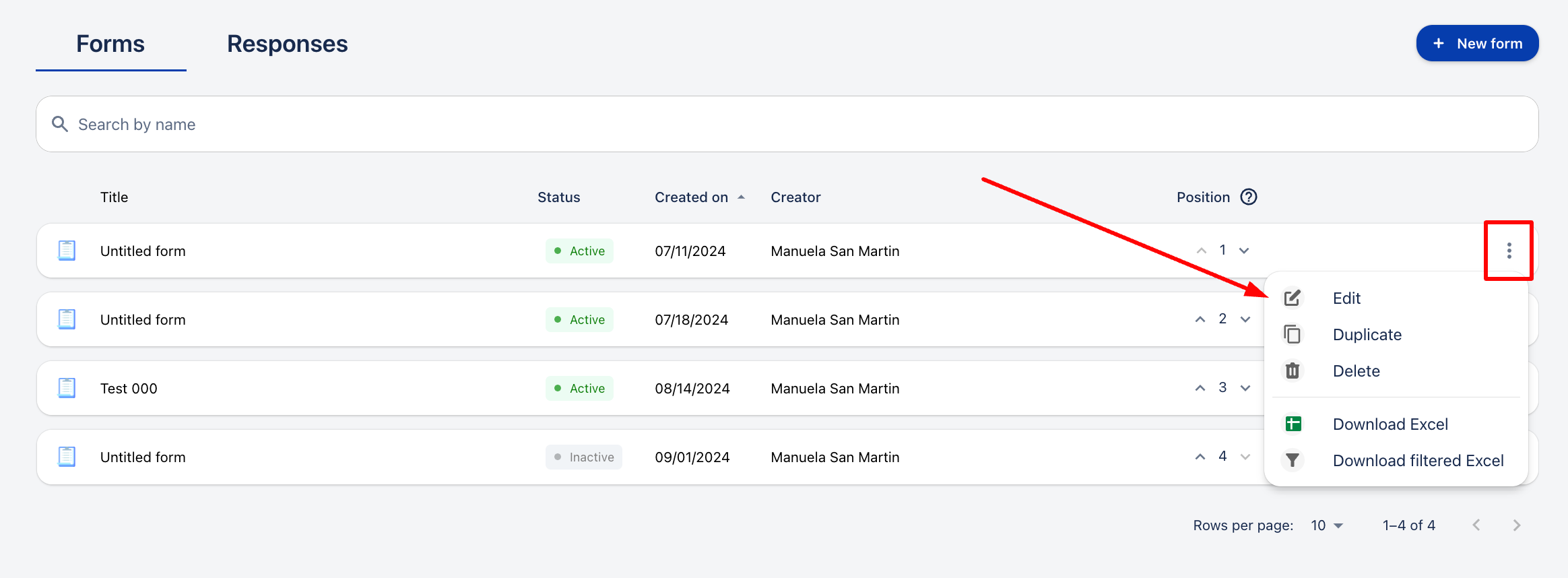Open the Rows per page dropdown
Screen dimensions: 1568x578
[x=1326, y=525]
